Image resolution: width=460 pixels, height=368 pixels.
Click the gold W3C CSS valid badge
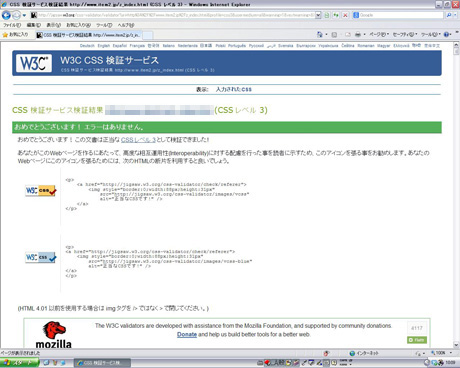coord(41,191)
